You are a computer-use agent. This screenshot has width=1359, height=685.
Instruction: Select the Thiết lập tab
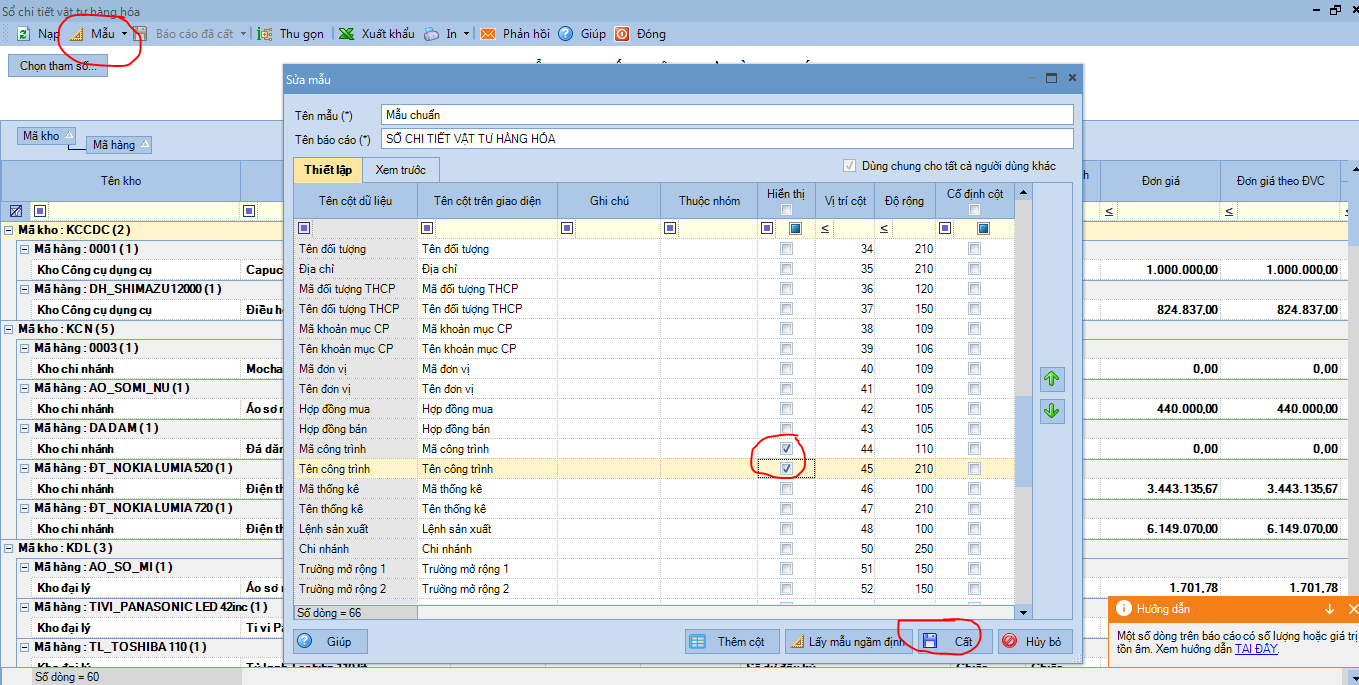327,170
